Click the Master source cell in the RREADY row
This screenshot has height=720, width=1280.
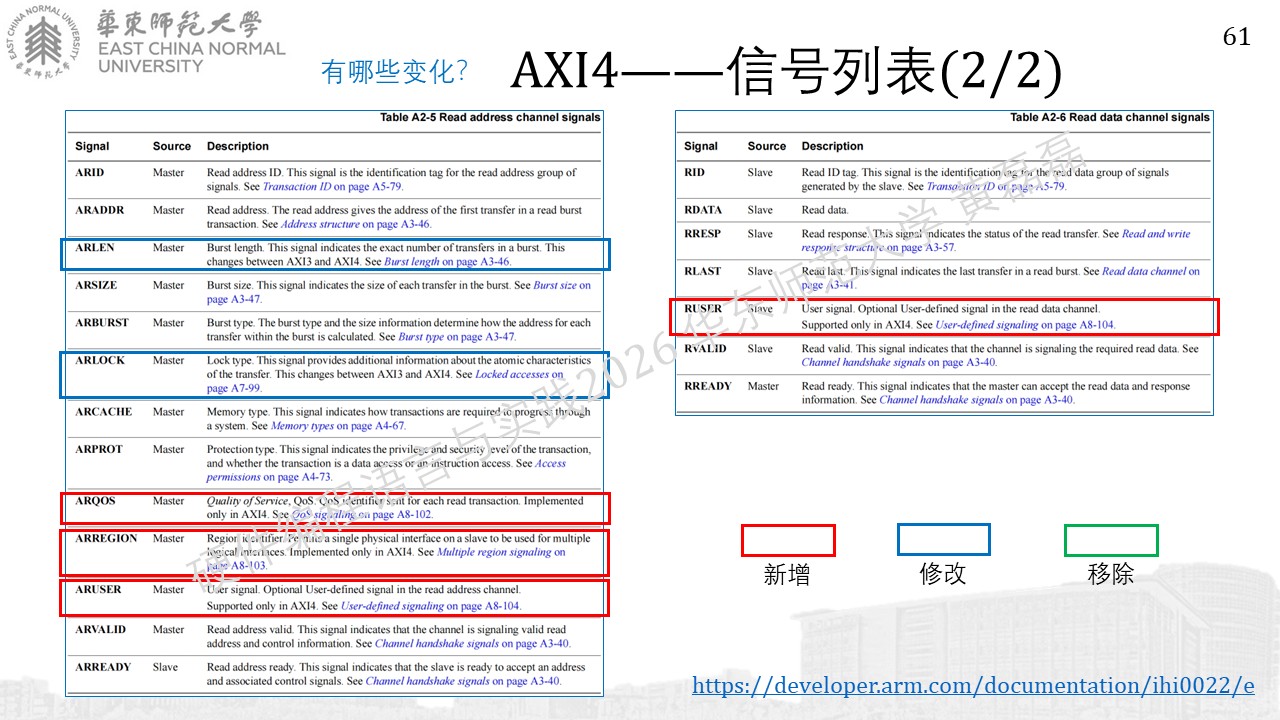(x=764, y=386)
